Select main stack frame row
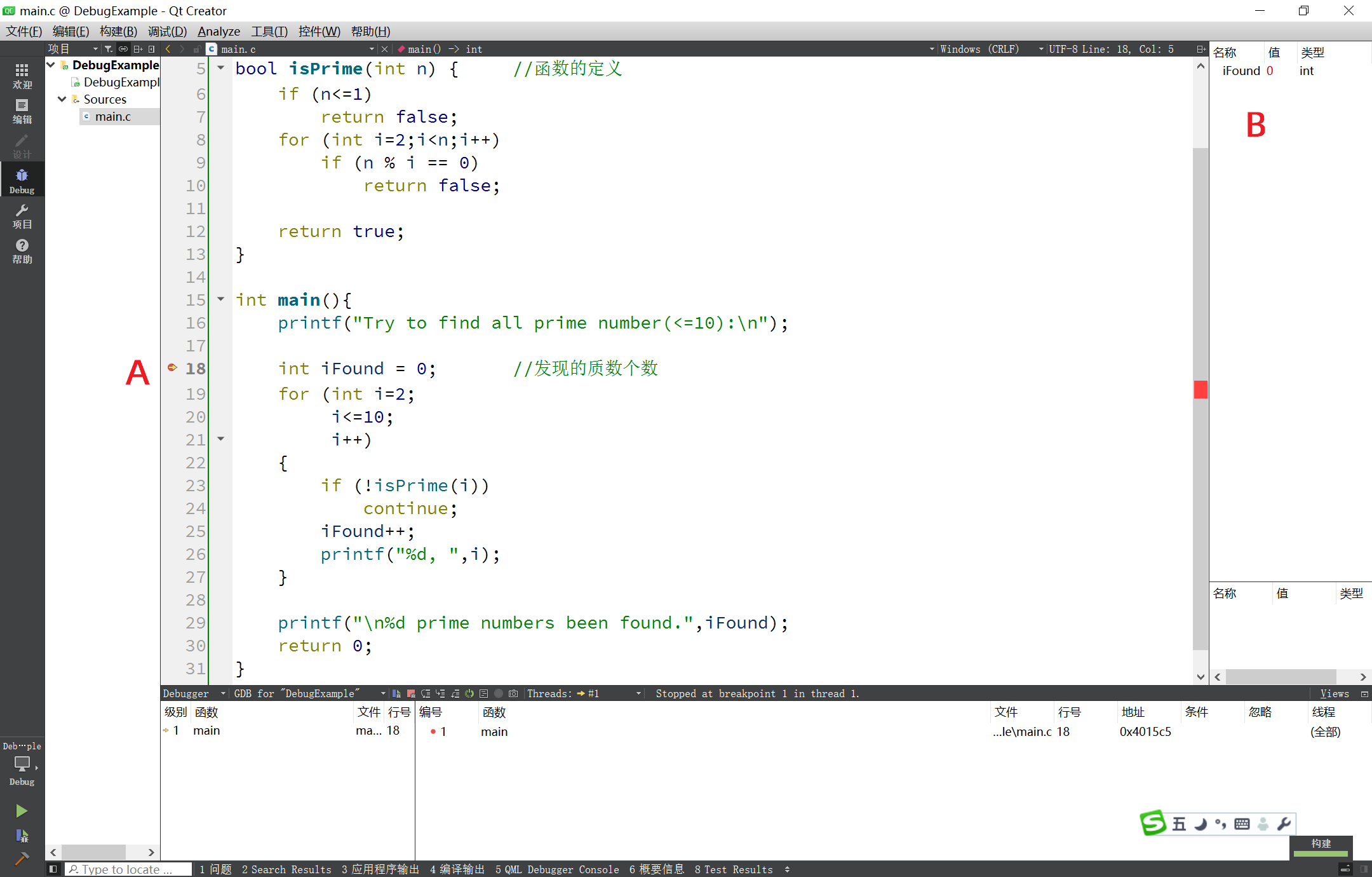This screenshot has width=1372, height=877. (x=288, y=731)
